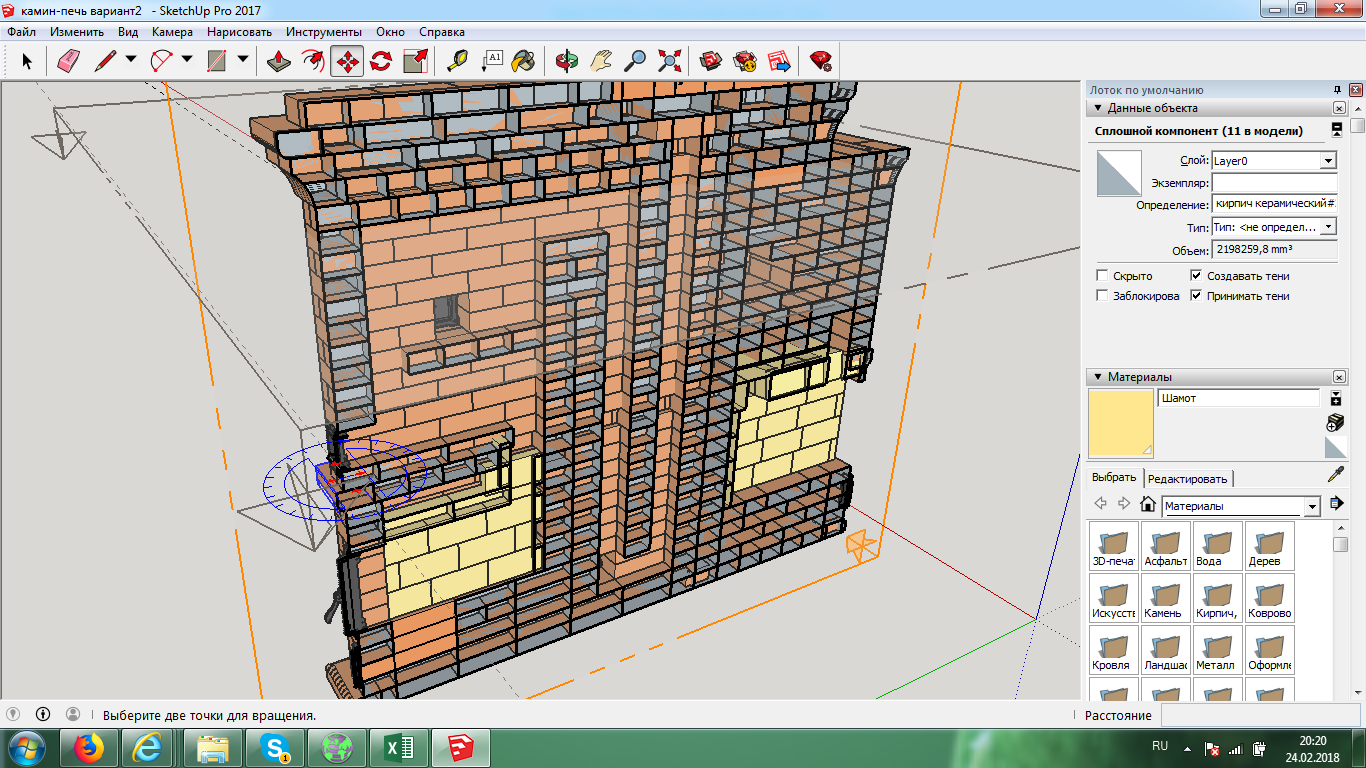The width and height of the screenshot is (1366, 768).
Task: Collapse the Данные объекта panel
Action: [x=1097, y=108]
